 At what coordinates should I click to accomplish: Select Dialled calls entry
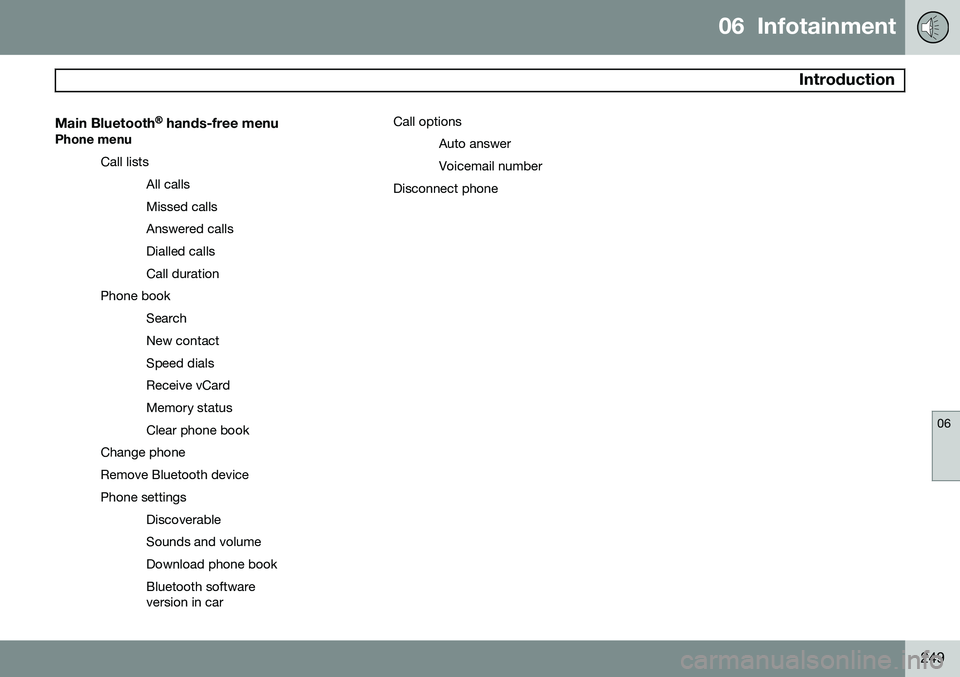[181, 252]
